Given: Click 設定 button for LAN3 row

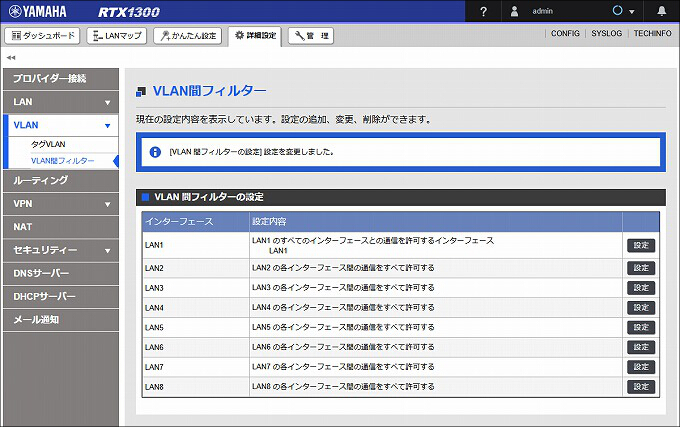Looking at the screenshot, I should coord(641,288).
